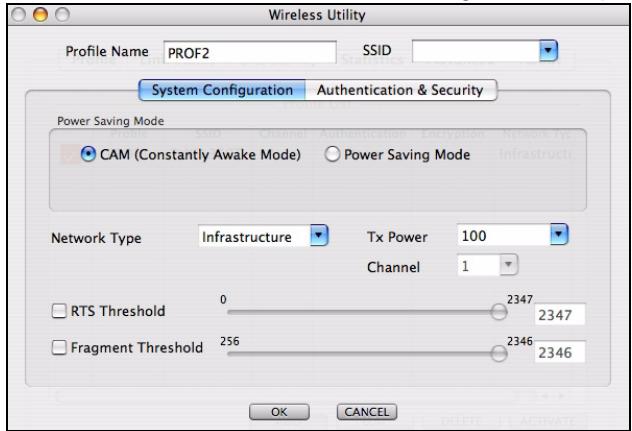Screen dimensions: 632x431
Task: Click the Channel label
Action: pyautogui.click(x=393, y=267)
